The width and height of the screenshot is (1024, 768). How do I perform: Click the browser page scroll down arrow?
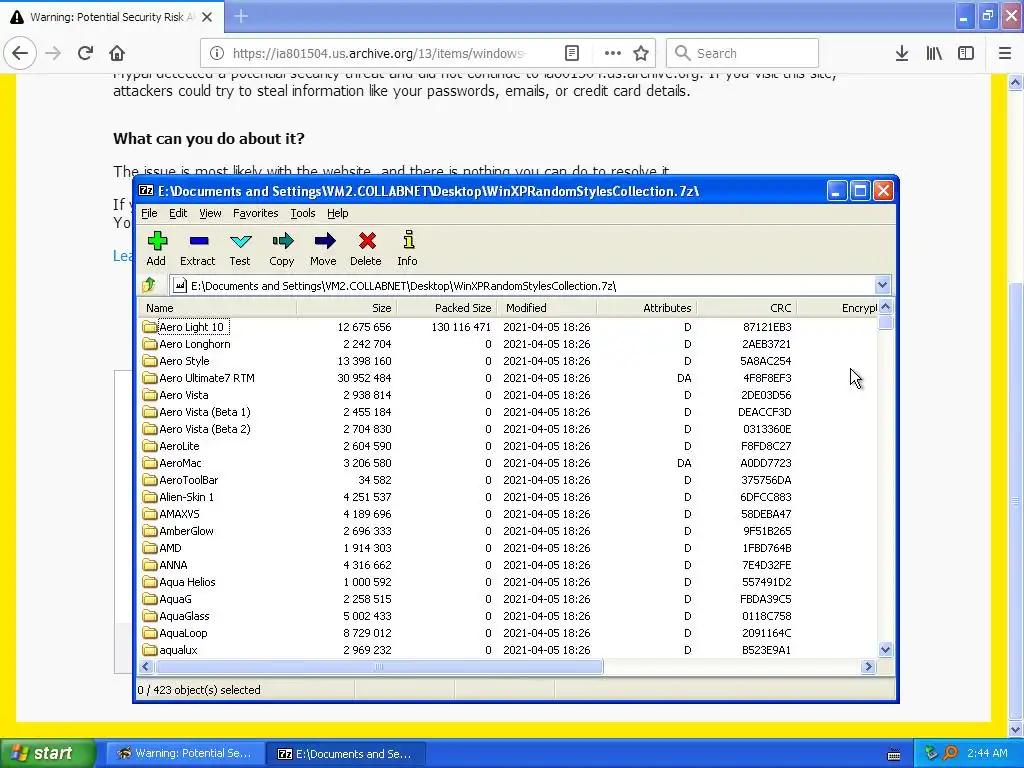[x=1015, y=729]
